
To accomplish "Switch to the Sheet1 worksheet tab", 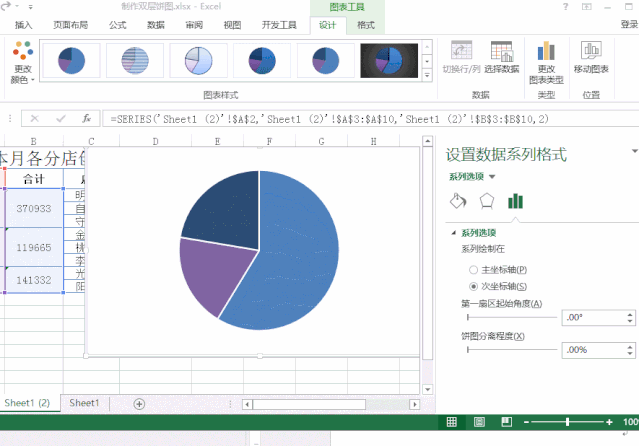I will 84,403.
